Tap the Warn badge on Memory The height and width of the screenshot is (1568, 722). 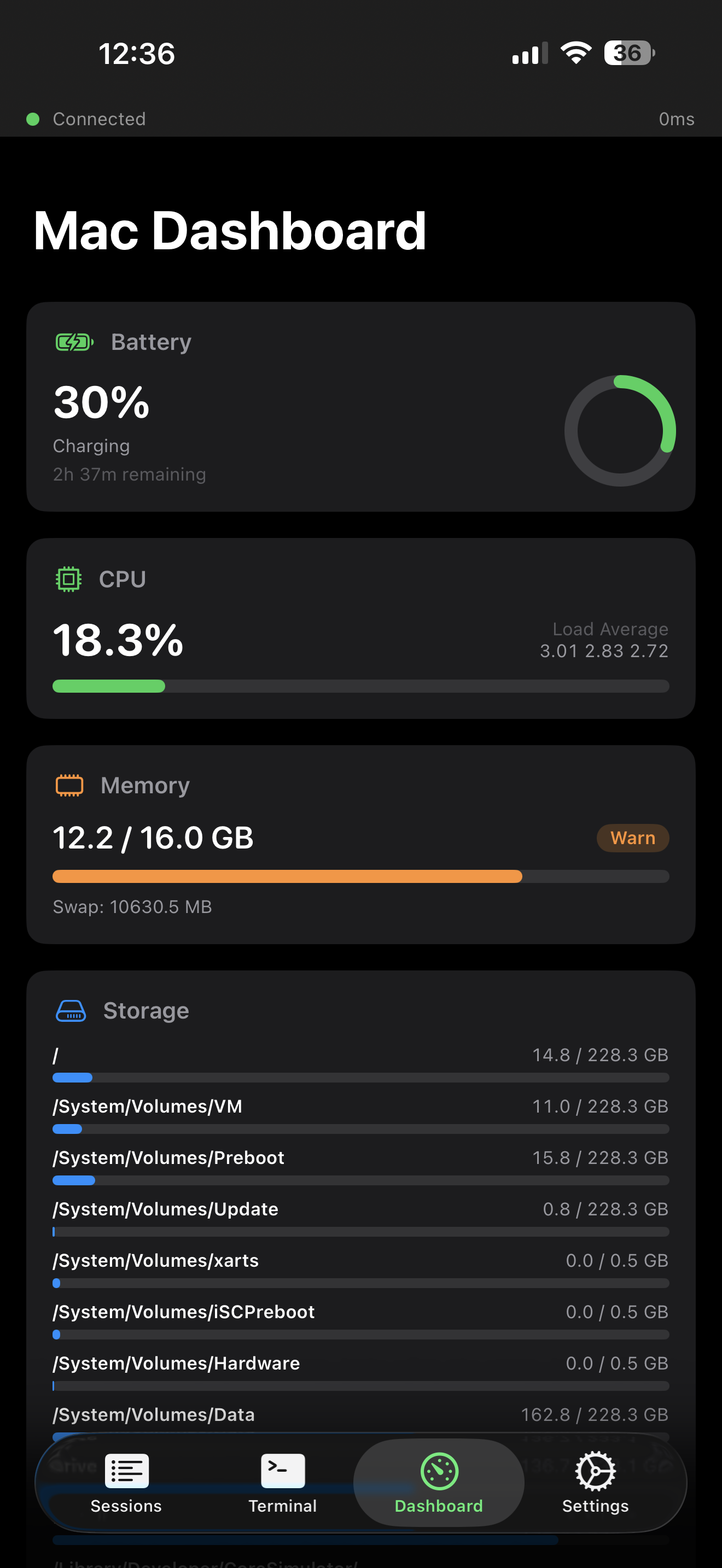[632, 838]
